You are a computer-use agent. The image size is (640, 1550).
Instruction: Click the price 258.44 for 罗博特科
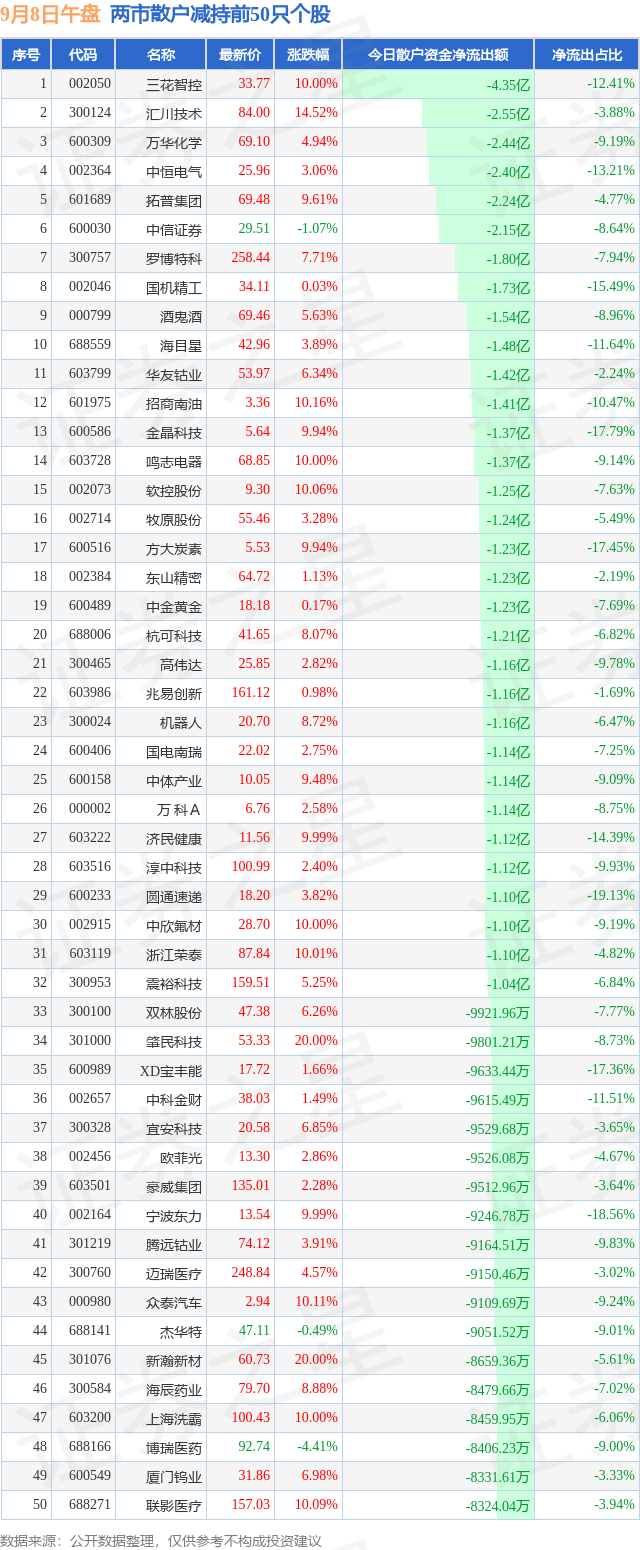251,258
